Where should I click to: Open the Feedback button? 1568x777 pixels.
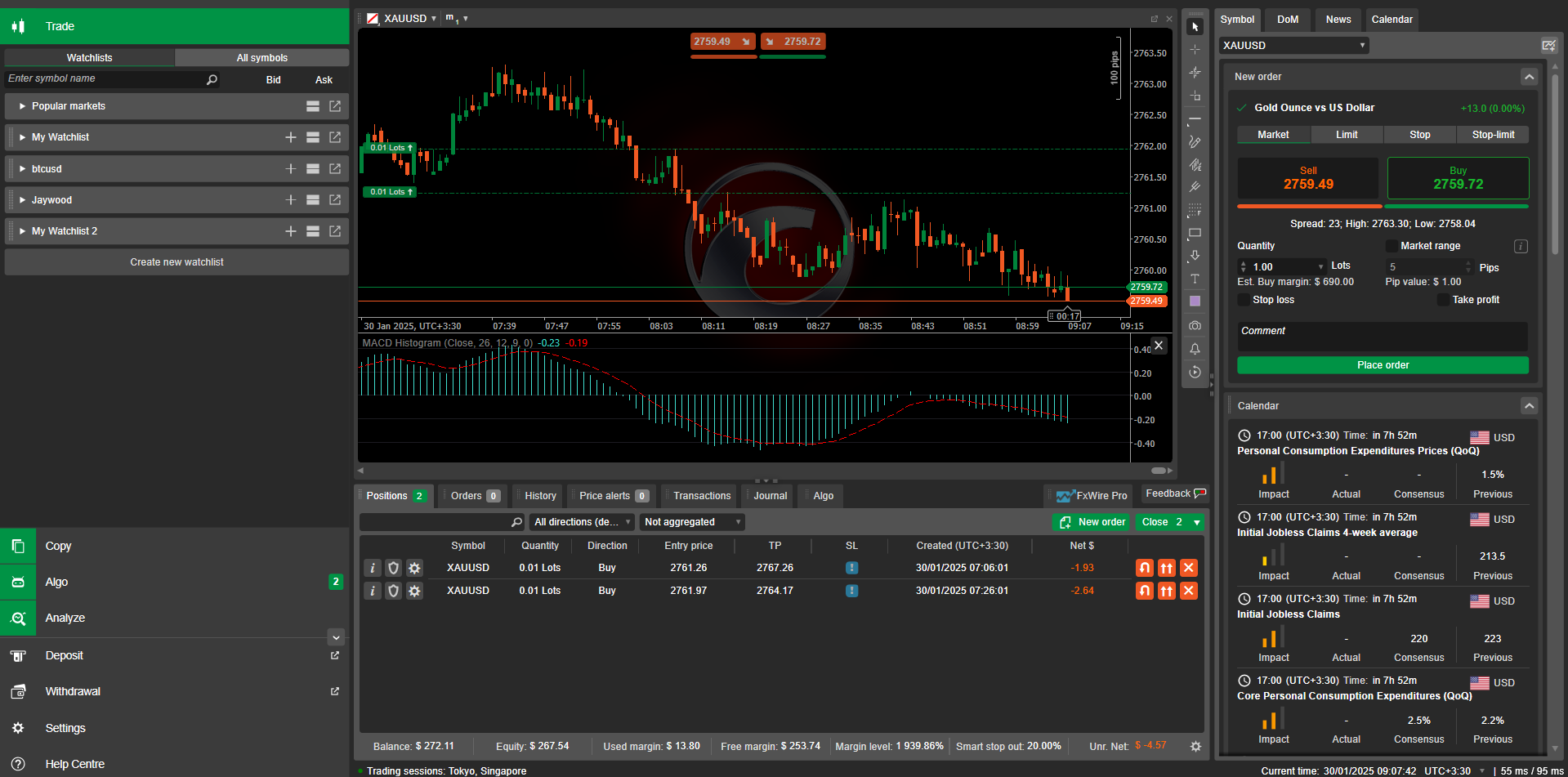[x=1175, y=493]
